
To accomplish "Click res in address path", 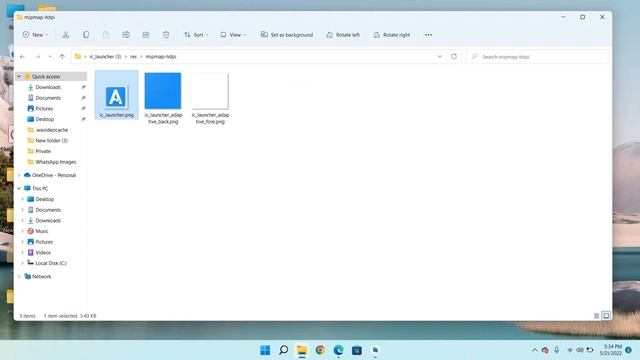I will coord(133,57).
